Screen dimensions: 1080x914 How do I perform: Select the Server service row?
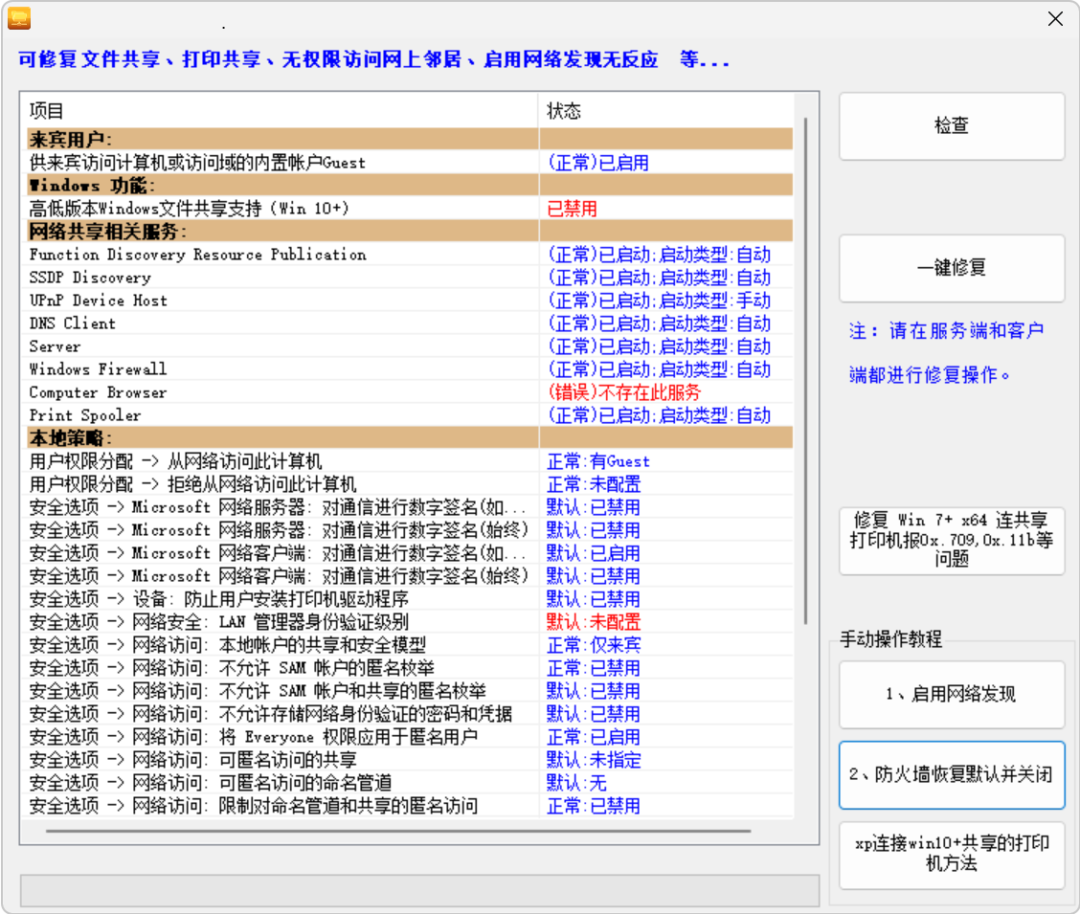tap(411, 346)
